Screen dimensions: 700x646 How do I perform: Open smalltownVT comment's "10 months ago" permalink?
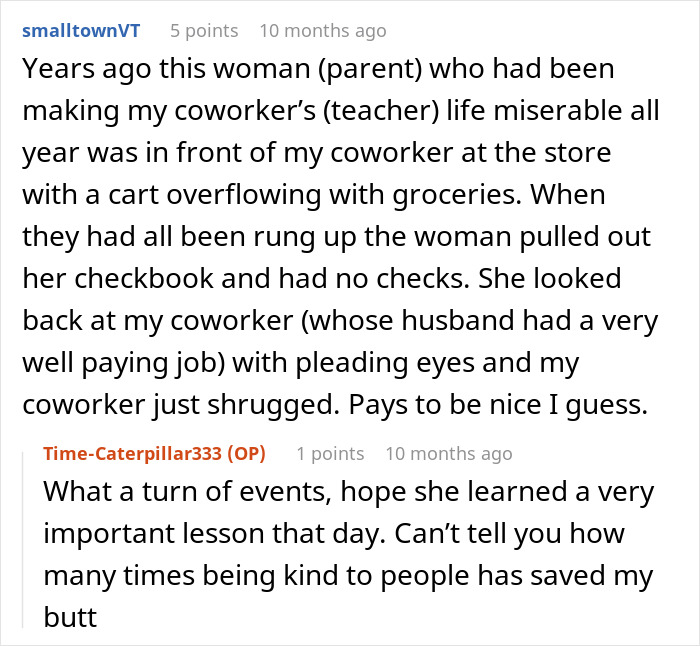322,31
